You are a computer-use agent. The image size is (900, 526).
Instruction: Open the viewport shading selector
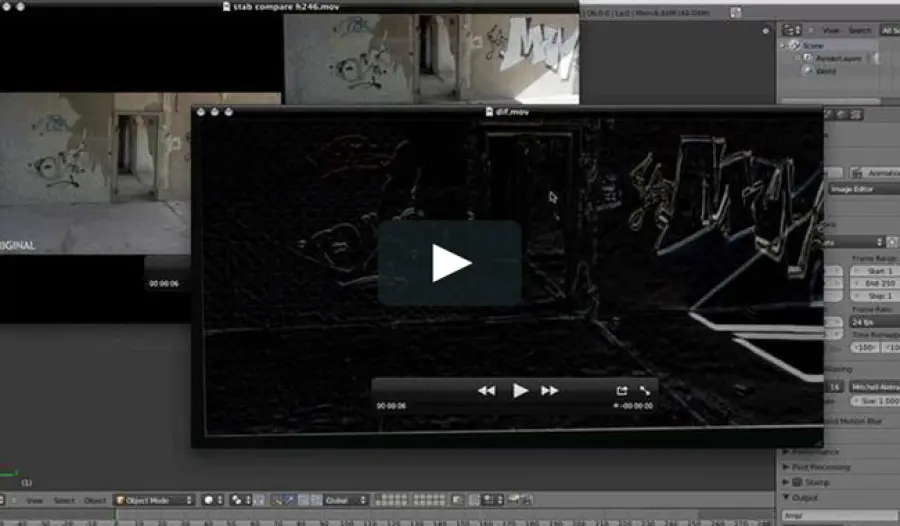[x=213, y=500]
